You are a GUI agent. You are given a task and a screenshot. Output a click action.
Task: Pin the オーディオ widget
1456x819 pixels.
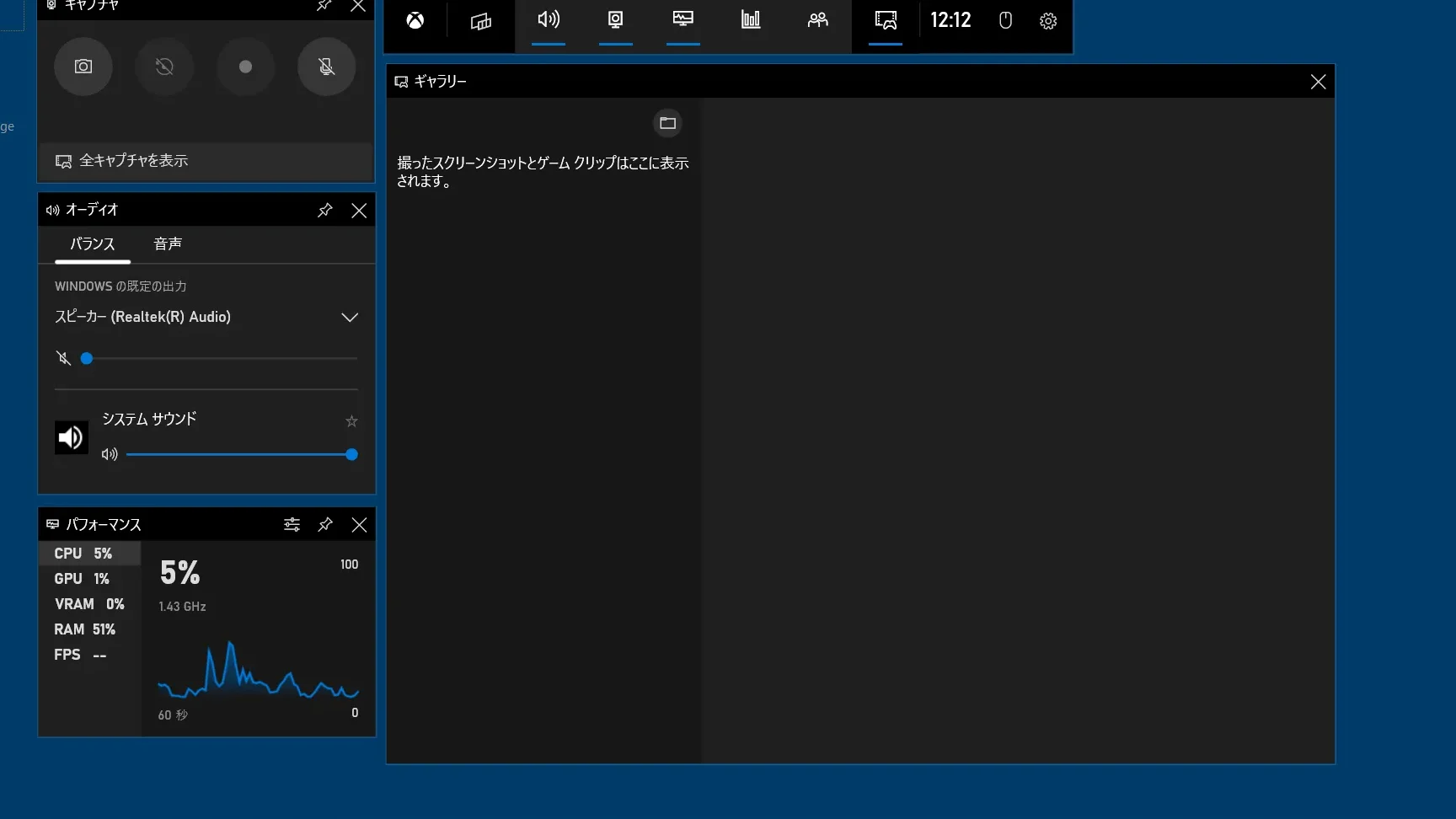click(324, 211)
